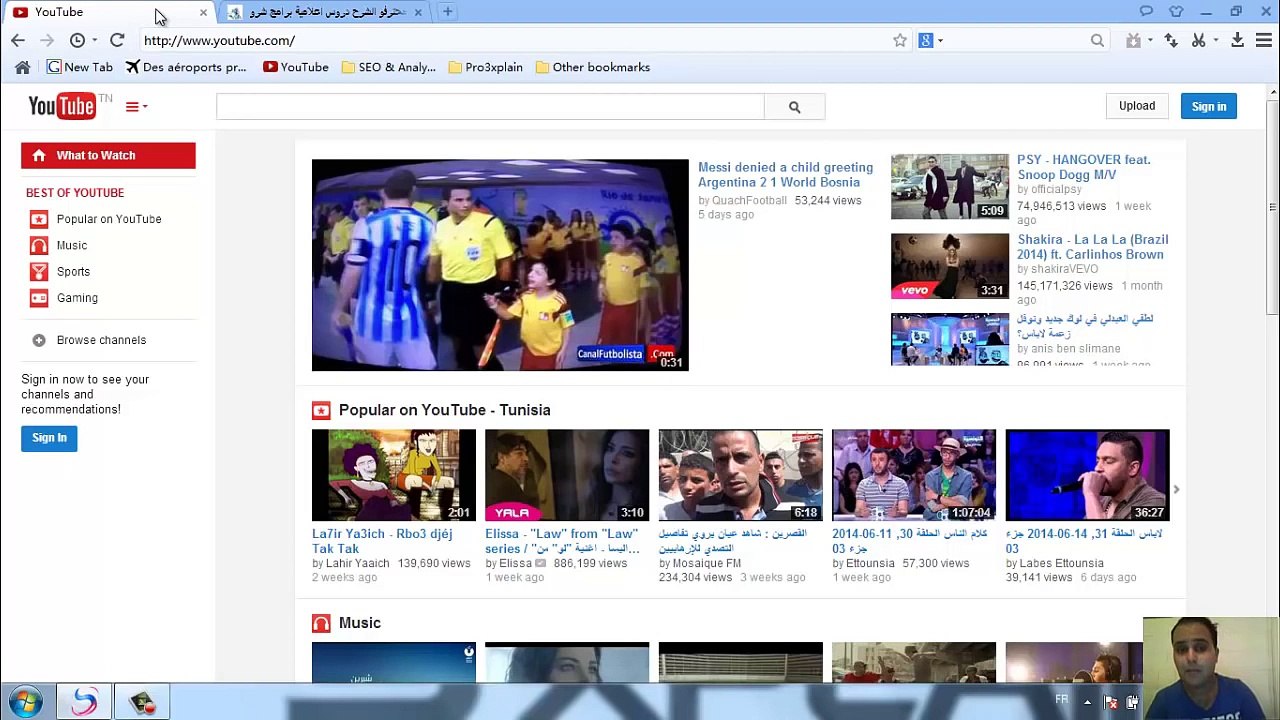Go back using the browser back arrow

[x=18, y=40]
